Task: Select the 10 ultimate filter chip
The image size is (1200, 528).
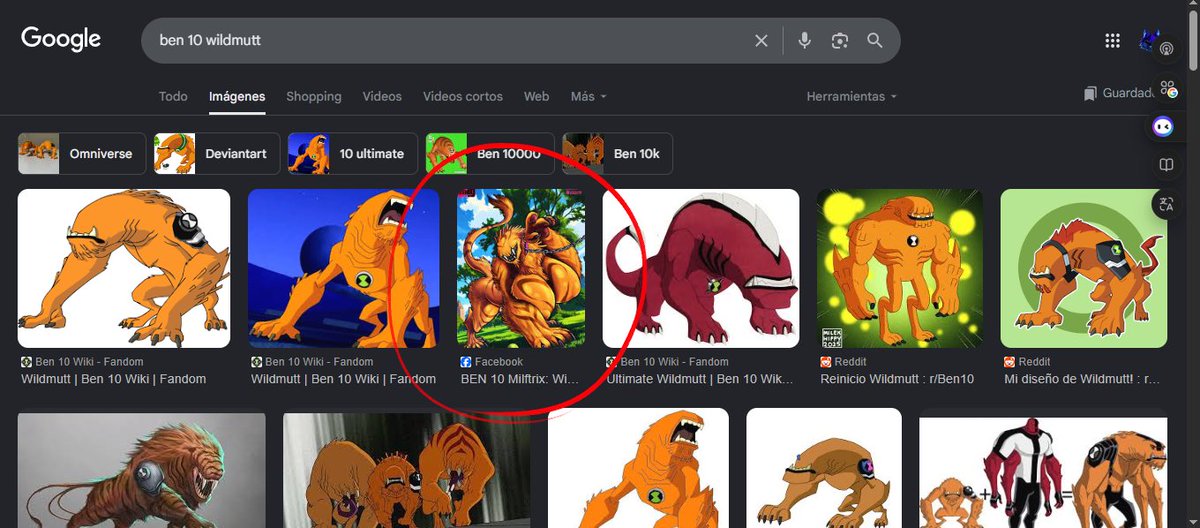Action: coord(353,154)
